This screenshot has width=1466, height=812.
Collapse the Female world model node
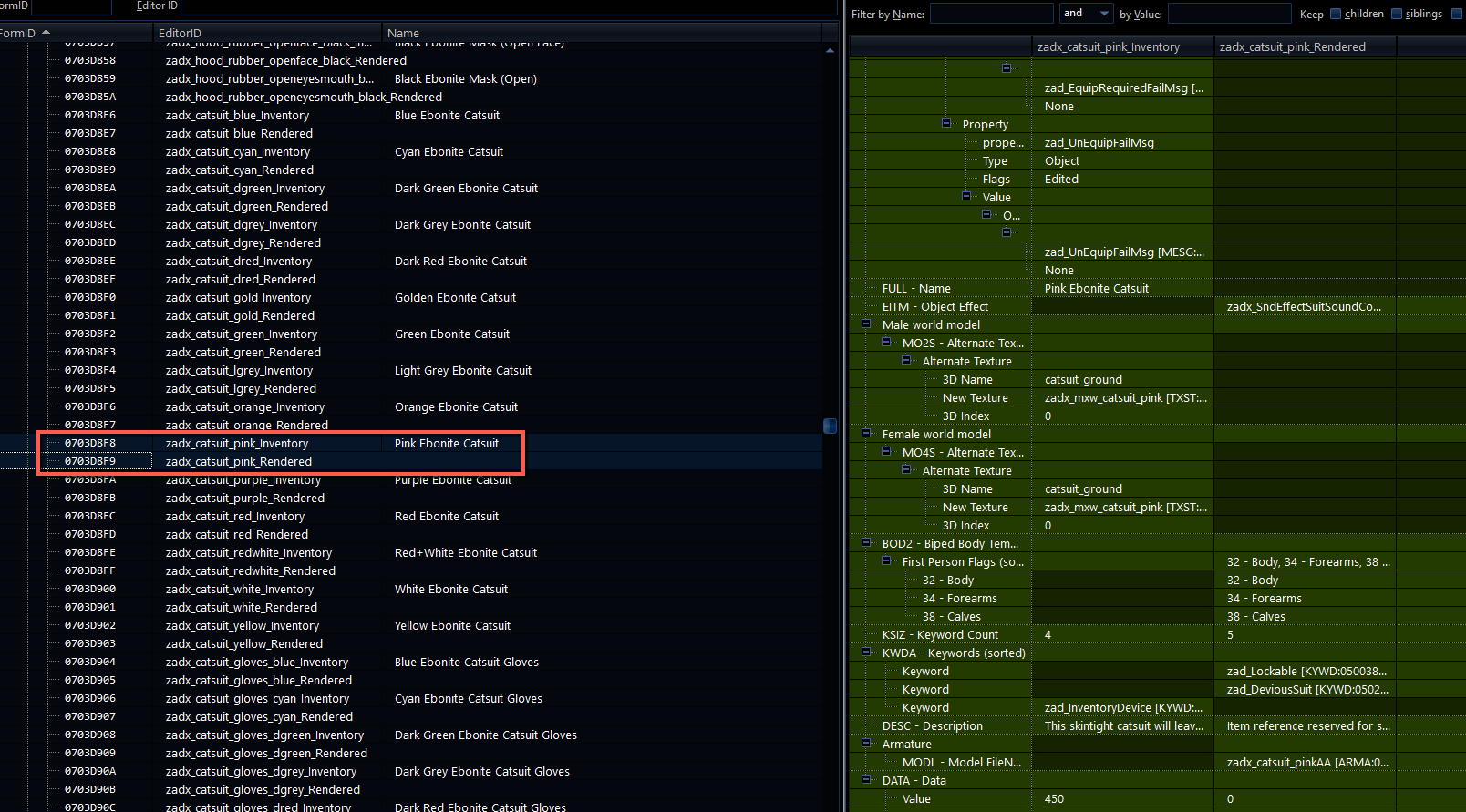[x=866, y=433]
